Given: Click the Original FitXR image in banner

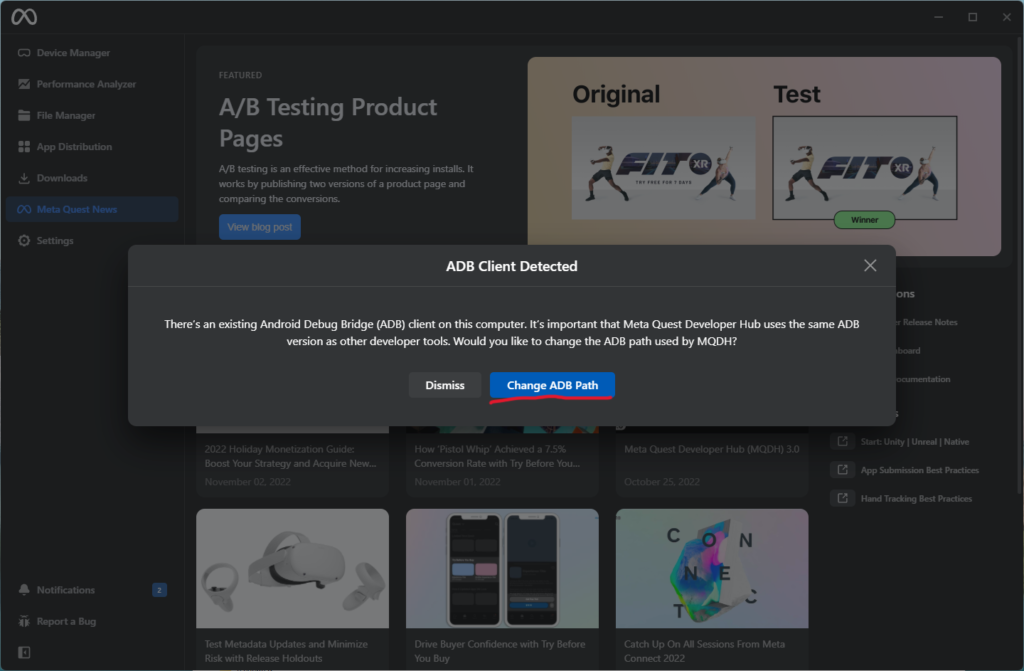Looking at the screenshot, I should point(664,168).
